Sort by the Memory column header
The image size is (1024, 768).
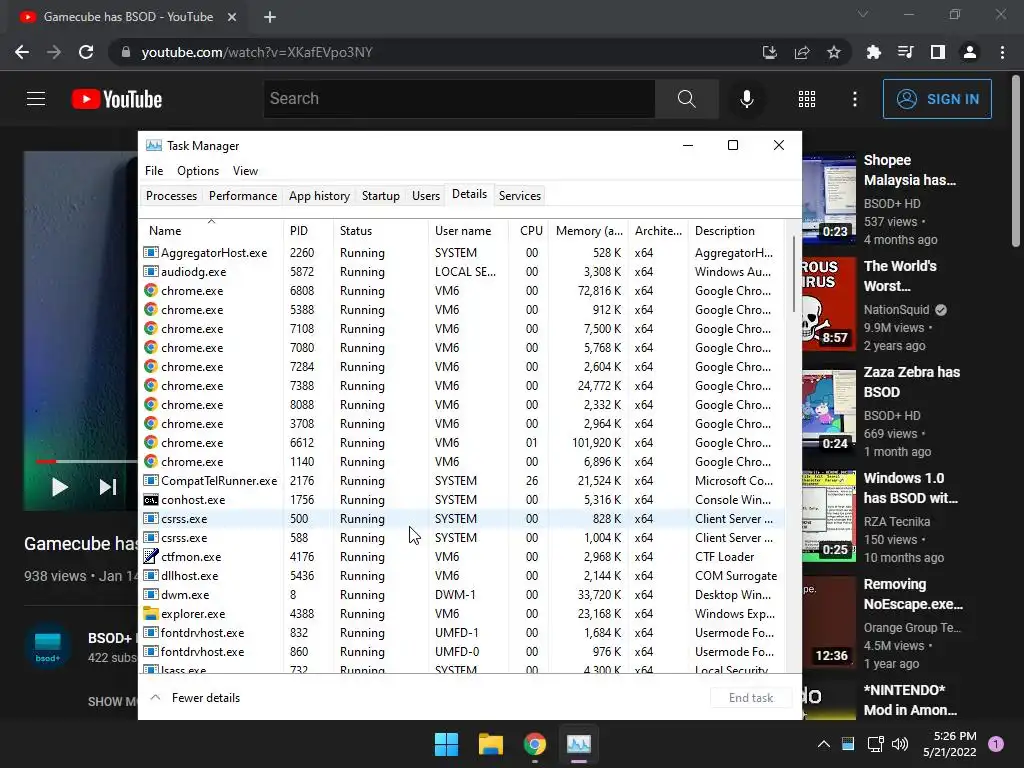[x=588, y=231]
